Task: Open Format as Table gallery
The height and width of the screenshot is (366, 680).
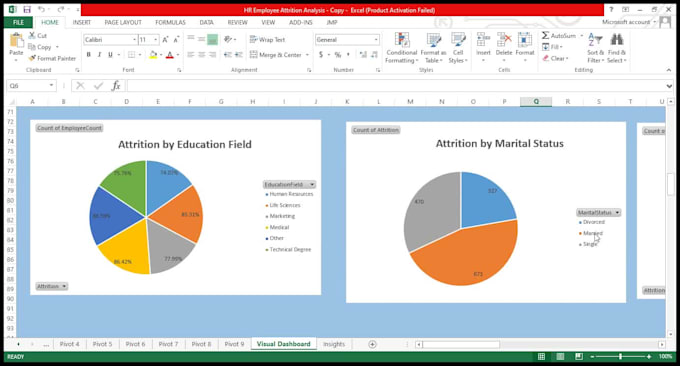Action: click(434, 48)
